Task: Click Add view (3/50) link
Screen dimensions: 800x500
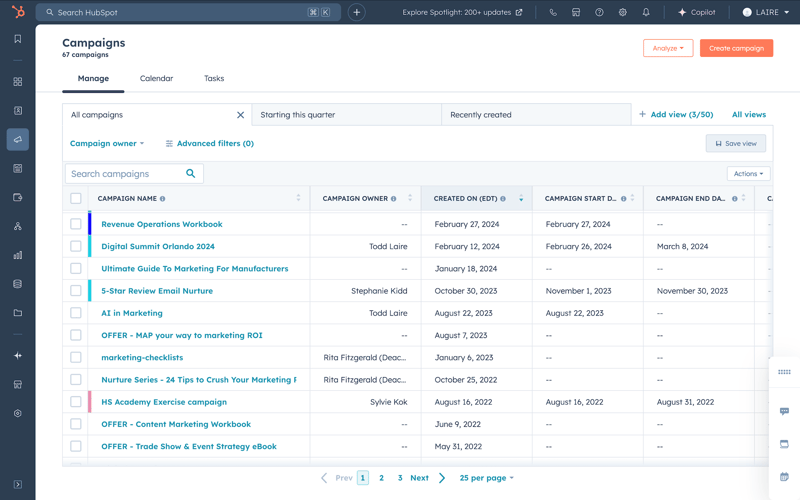Action: tap(676, 115)
